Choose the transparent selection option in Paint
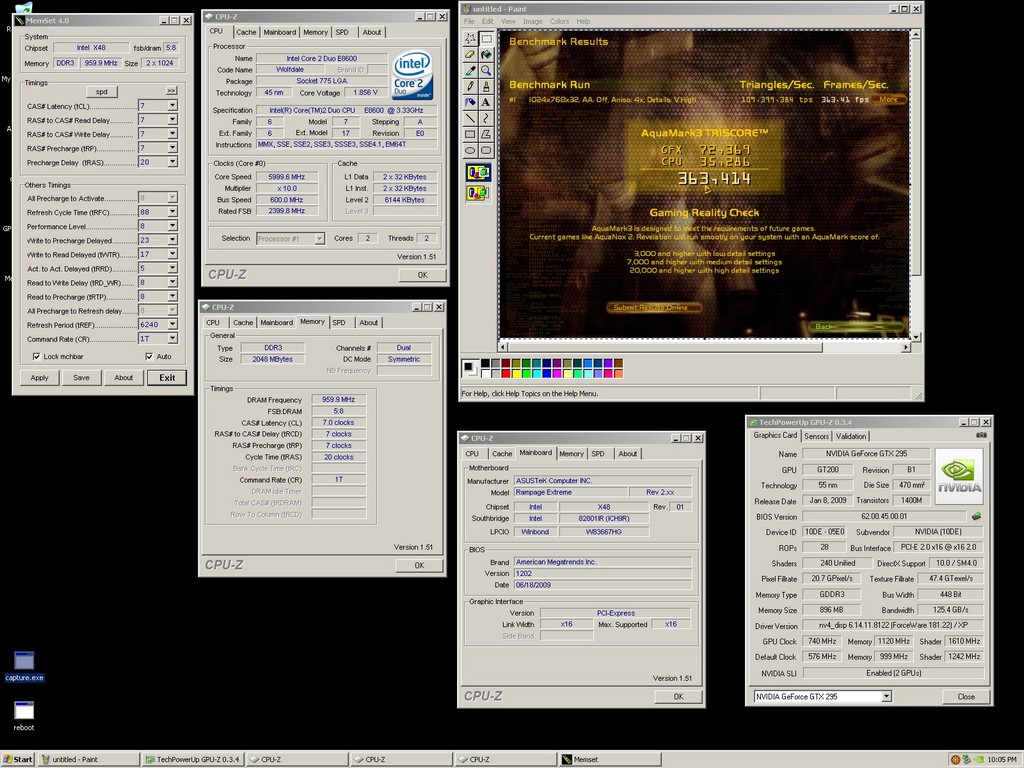This screenshot has width=1024, height=768. click(478, 193)
